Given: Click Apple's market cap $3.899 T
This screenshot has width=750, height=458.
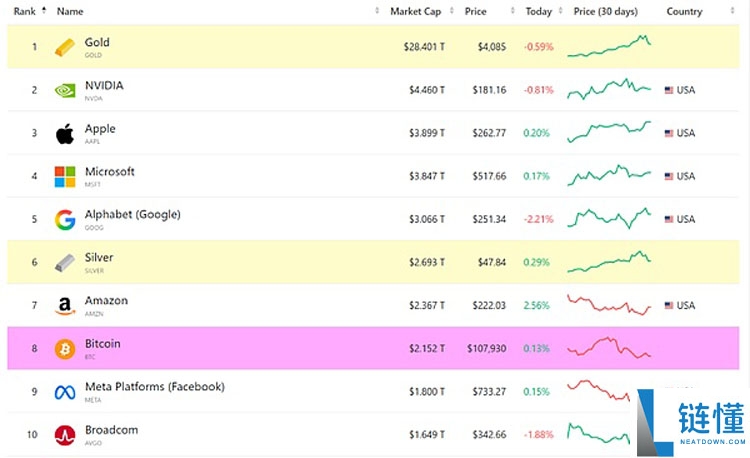Looking at the screenshot, I should pos(427,133).
